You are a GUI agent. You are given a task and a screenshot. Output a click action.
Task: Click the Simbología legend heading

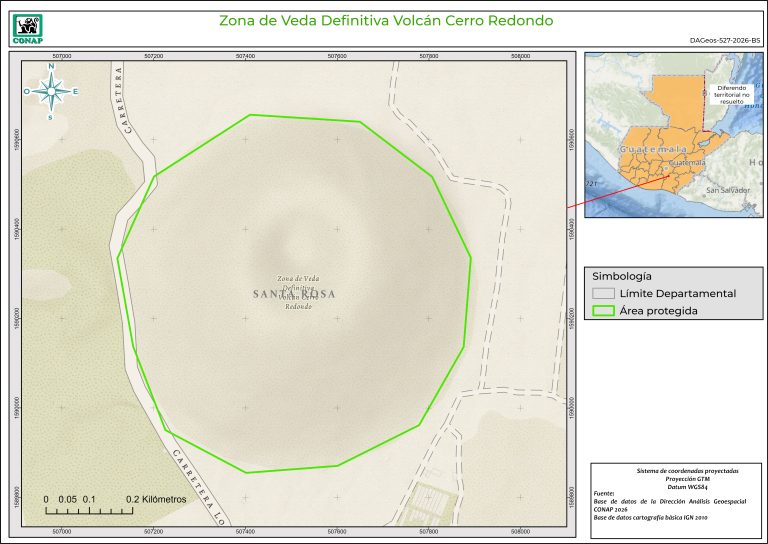point(622,275)
